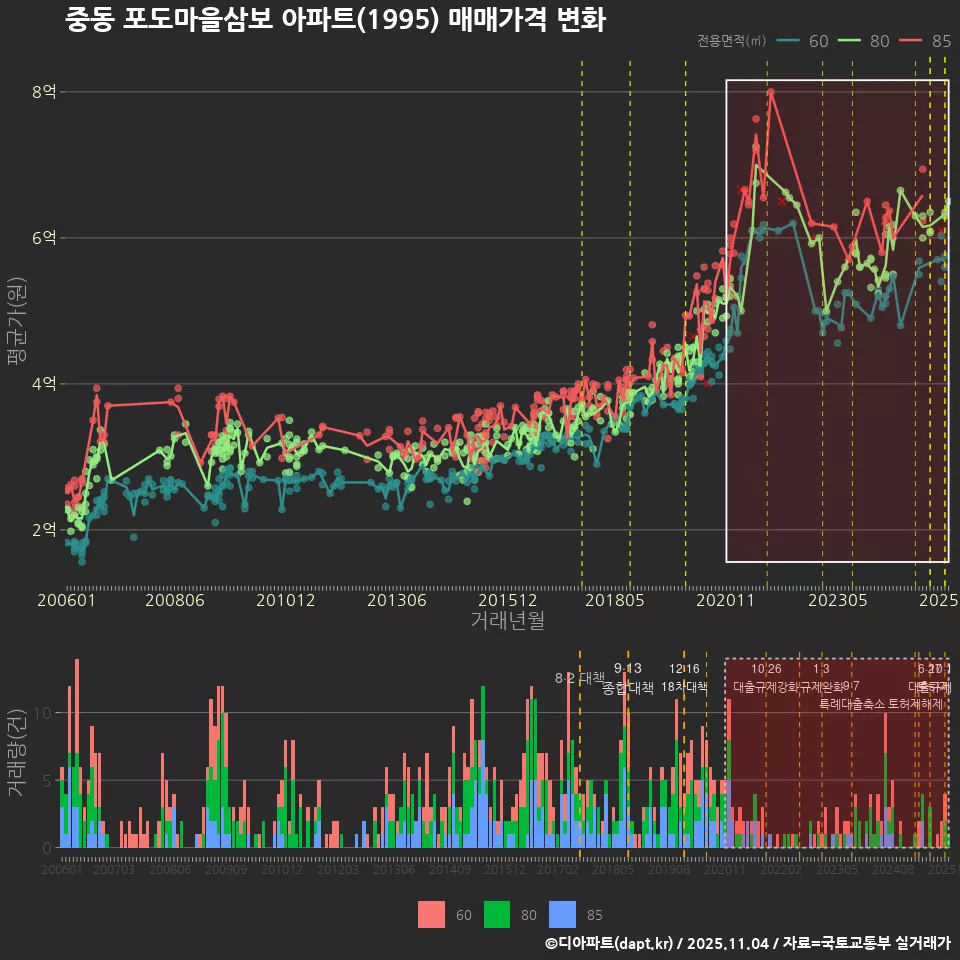
Task: Click the 10·26 대출규제강화 annotation
Action: click(766, 678)
